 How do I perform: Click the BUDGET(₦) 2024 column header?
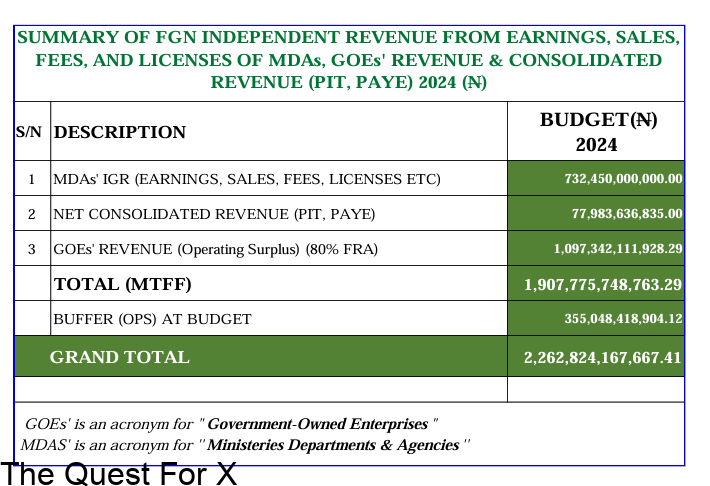click(598, 131)
